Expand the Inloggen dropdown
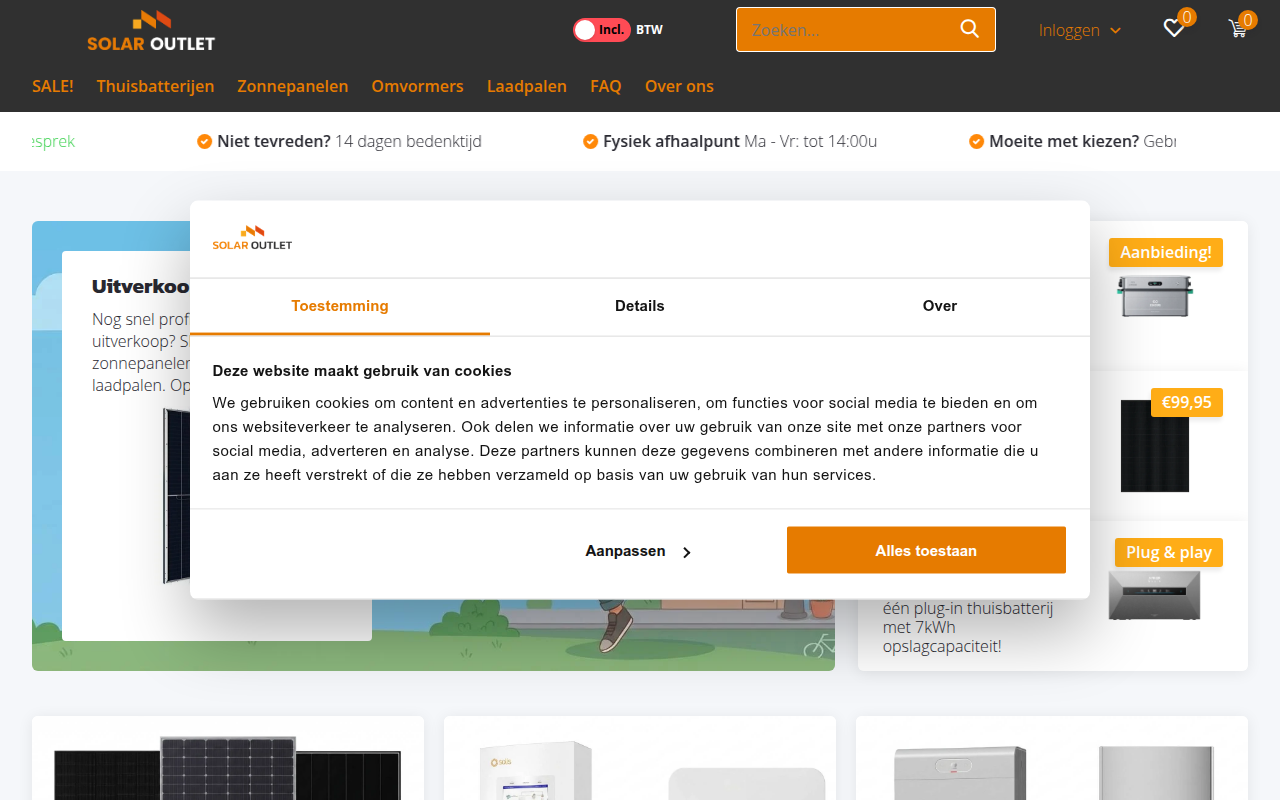 coord(1080,30)
